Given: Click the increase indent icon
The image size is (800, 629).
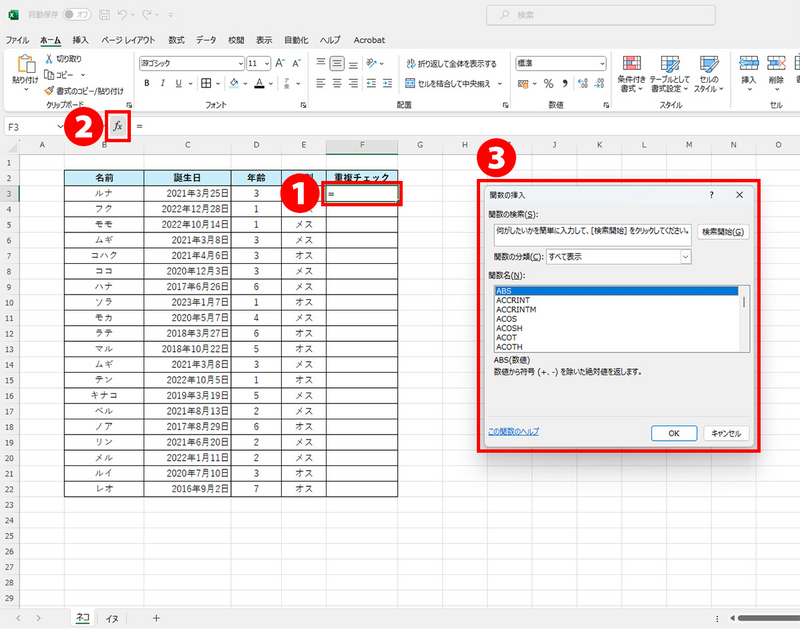Looking at the screenshot, I should [388, 83].
